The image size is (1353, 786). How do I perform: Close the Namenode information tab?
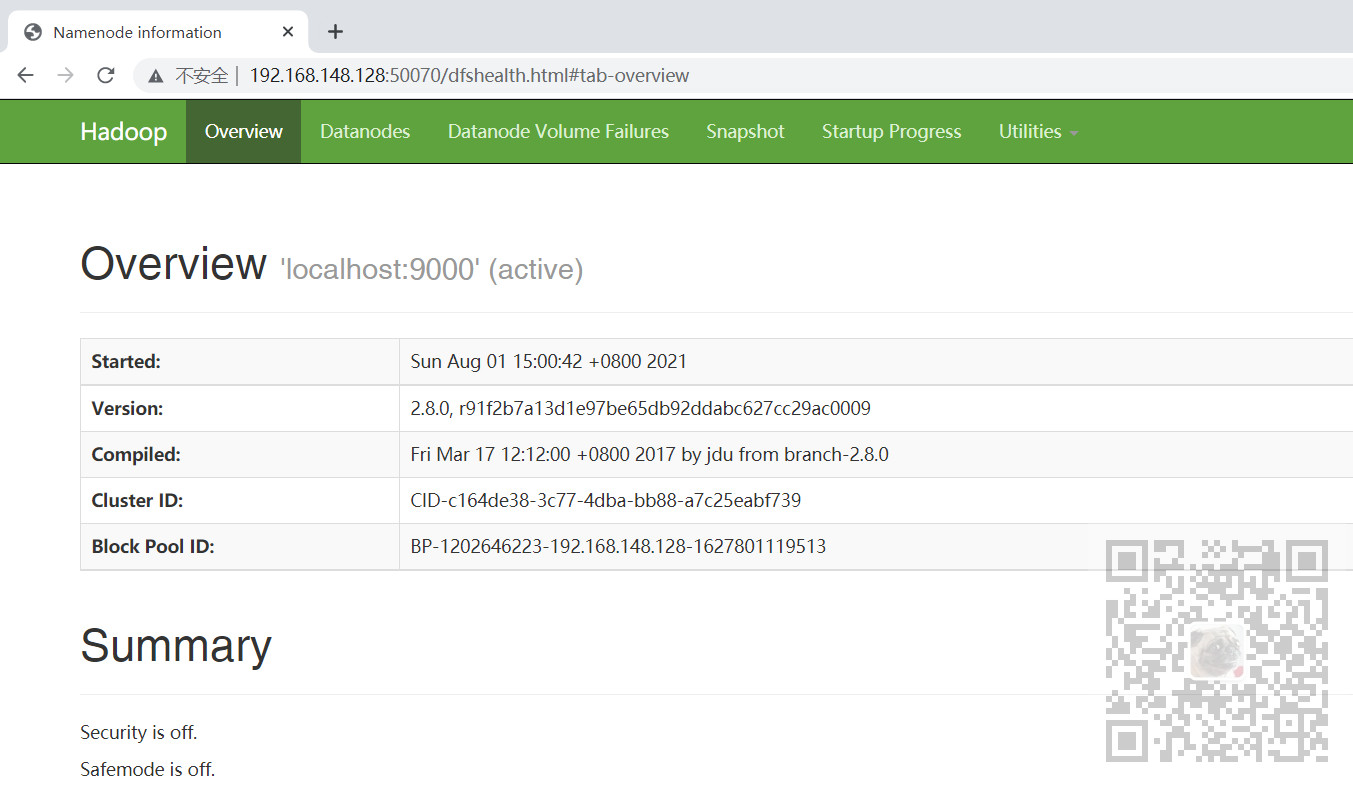click(288, 32)
